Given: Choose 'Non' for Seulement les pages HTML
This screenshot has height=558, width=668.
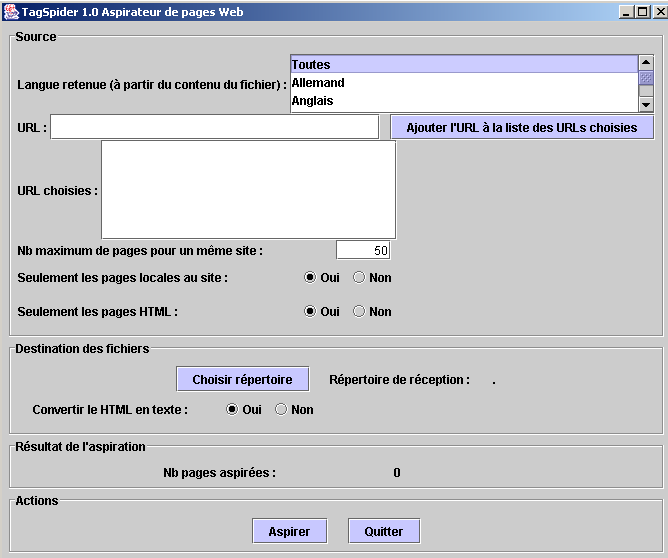Looking at the screenshot, I should tap(359, 312).
